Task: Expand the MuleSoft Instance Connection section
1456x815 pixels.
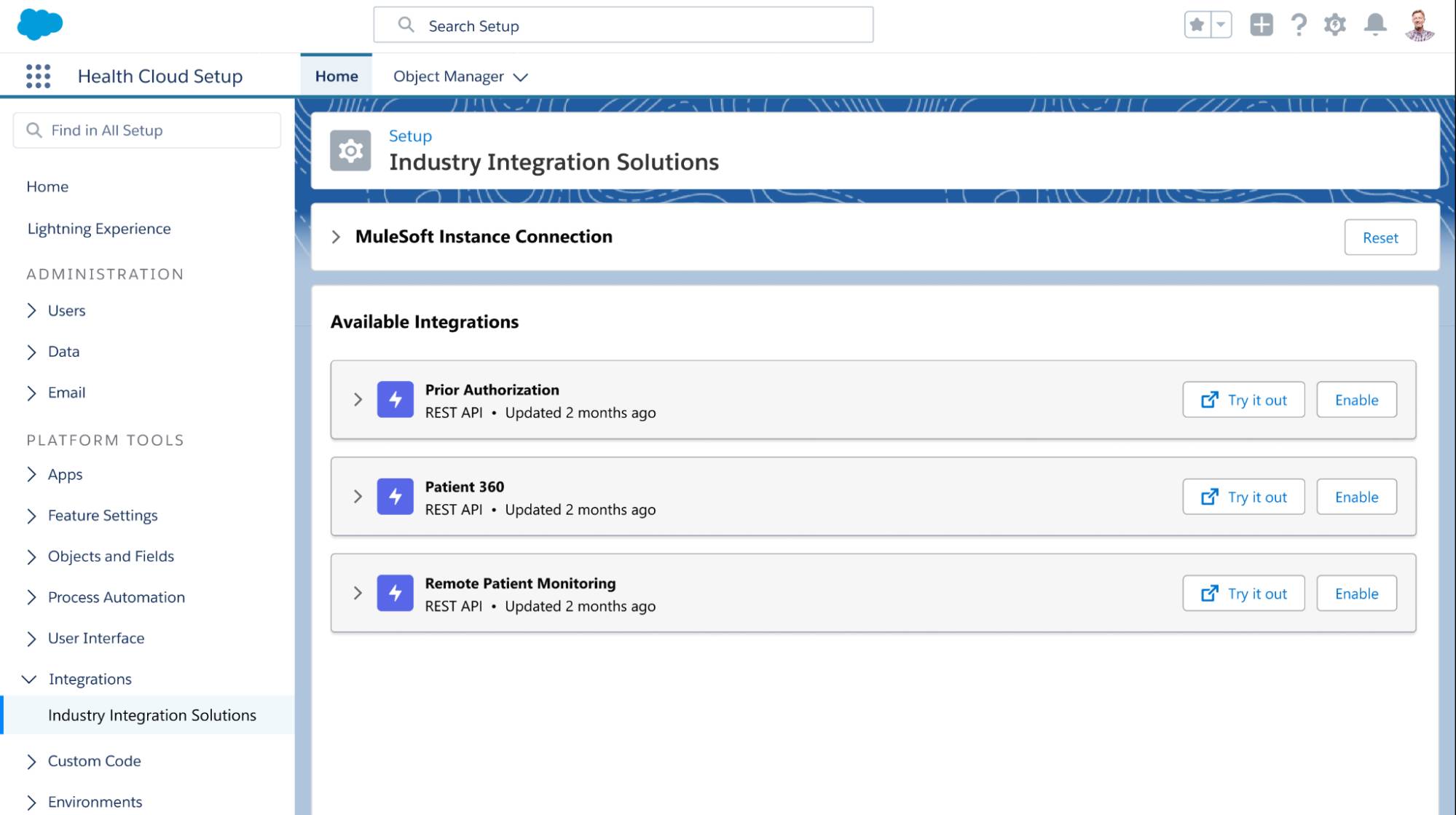Action: click(x=337, y=236)
